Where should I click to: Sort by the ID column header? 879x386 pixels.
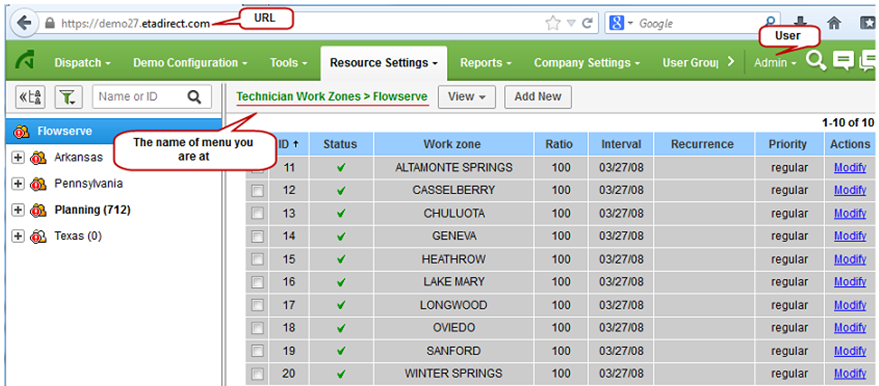pyautogui.click(x=288, y=144)
